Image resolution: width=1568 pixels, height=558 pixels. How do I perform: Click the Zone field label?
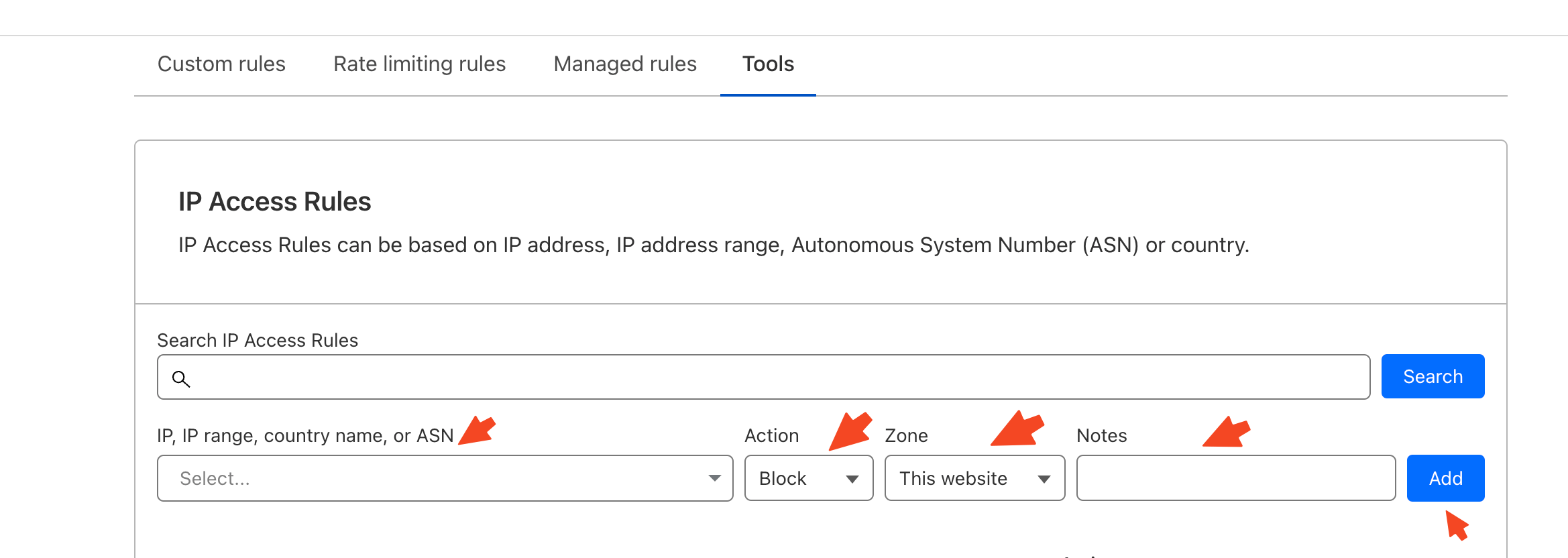[x=907, y=436]
